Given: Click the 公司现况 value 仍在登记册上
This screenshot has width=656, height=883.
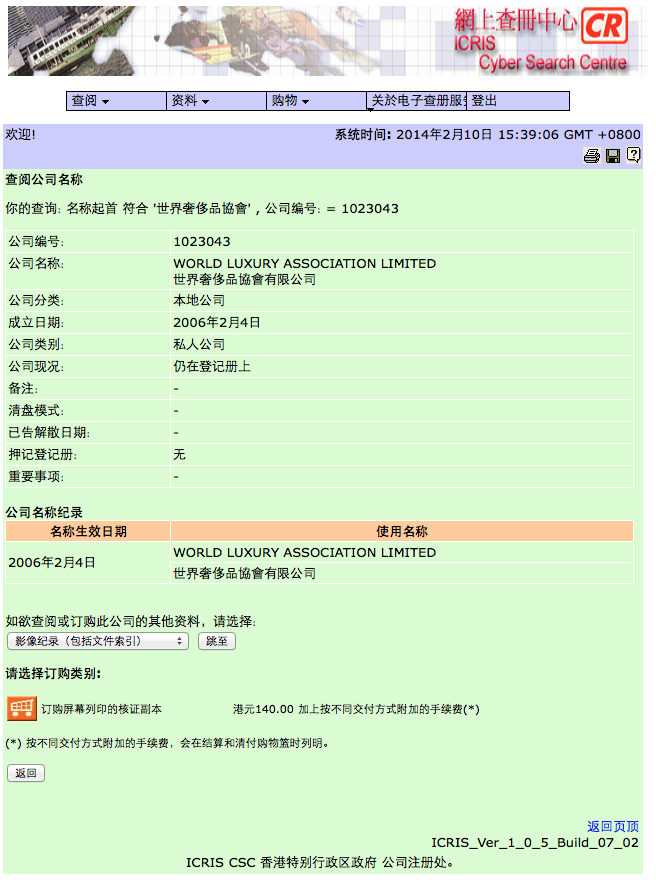Looking at the screenshot, I should coord(212,367).
